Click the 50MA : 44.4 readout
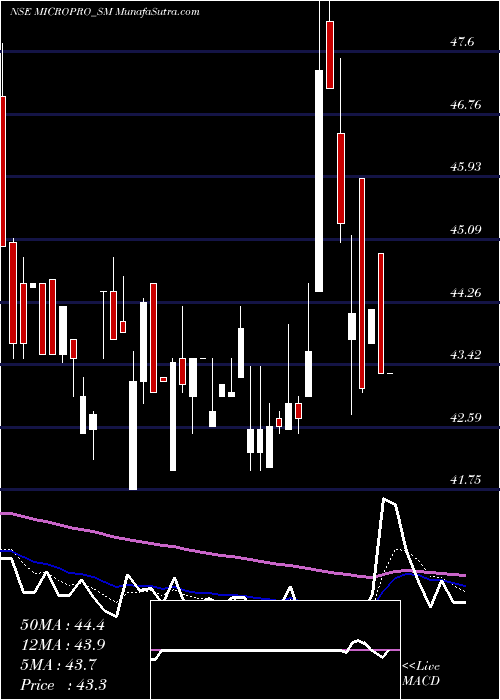The image size is (500, 700). tap(62, 625)
